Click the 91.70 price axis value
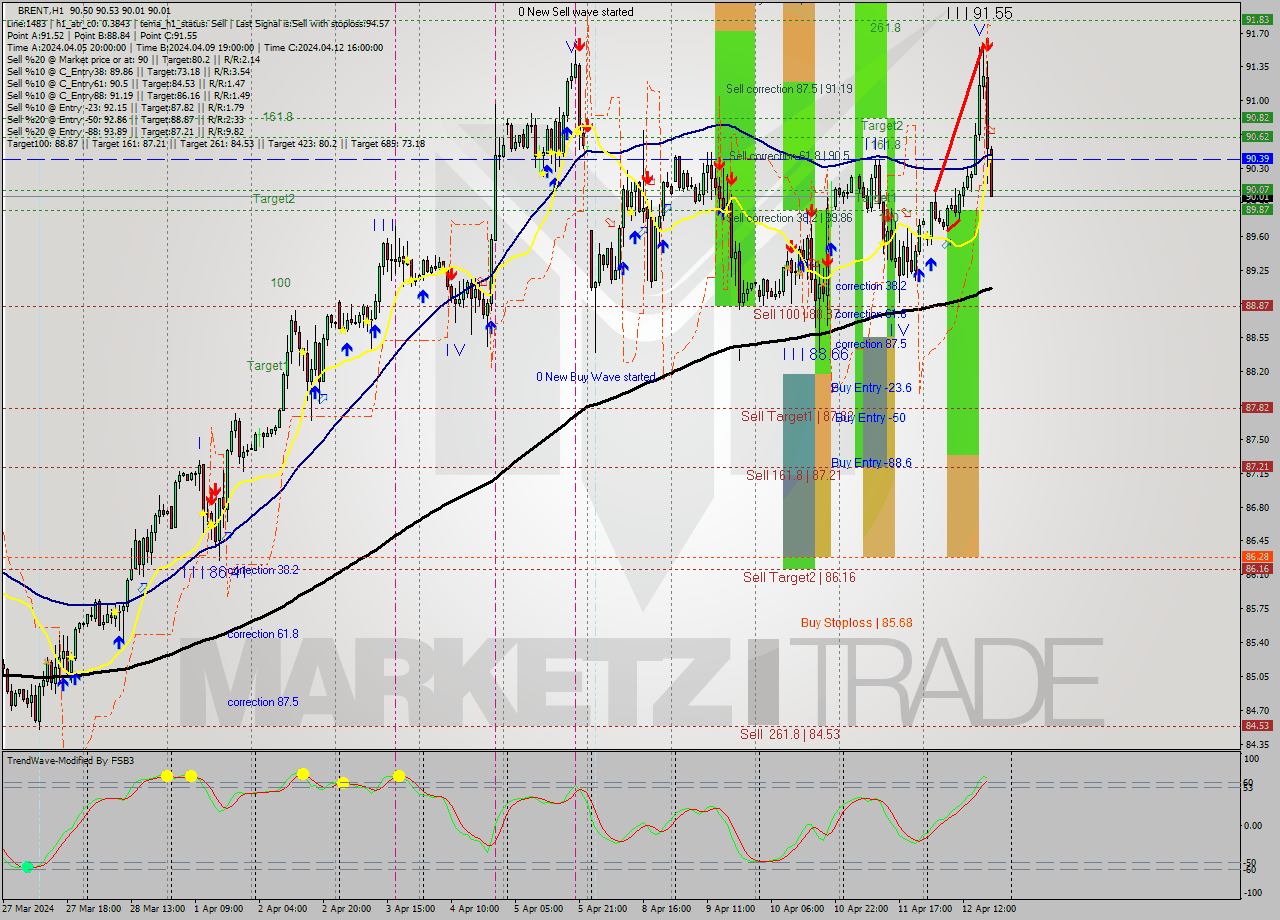This screenshot has height=920, width=1280. [x=1257, y=33]
